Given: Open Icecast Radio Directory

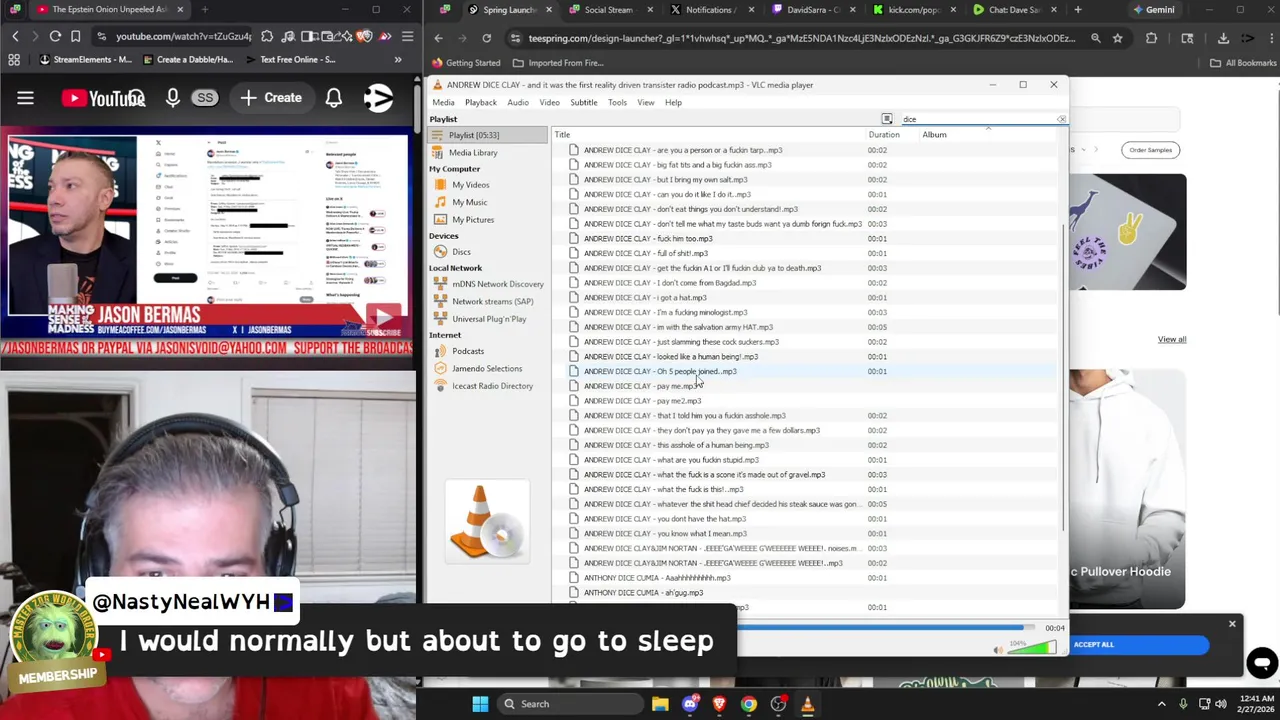Looking at the screenshot, I should (x=492, y=386).
